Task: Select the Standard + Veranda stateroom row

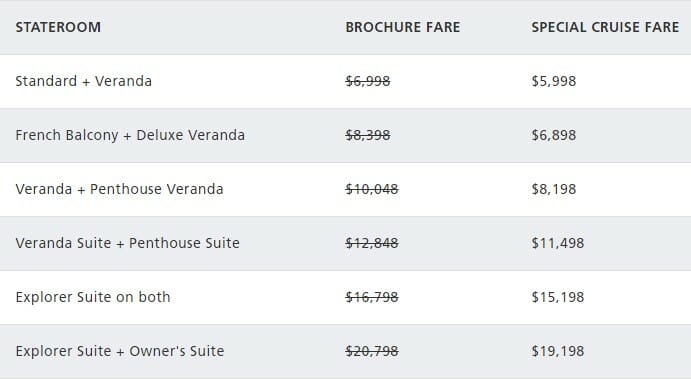Action: pos(346,82)
